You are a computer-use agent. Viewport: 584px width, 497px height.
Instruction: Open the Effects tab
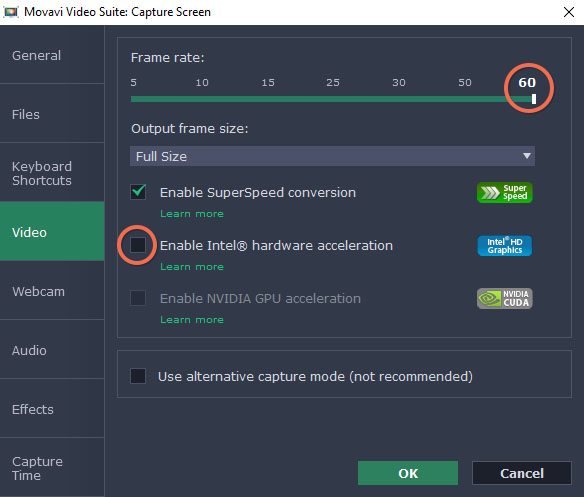(x=52, y=409)
